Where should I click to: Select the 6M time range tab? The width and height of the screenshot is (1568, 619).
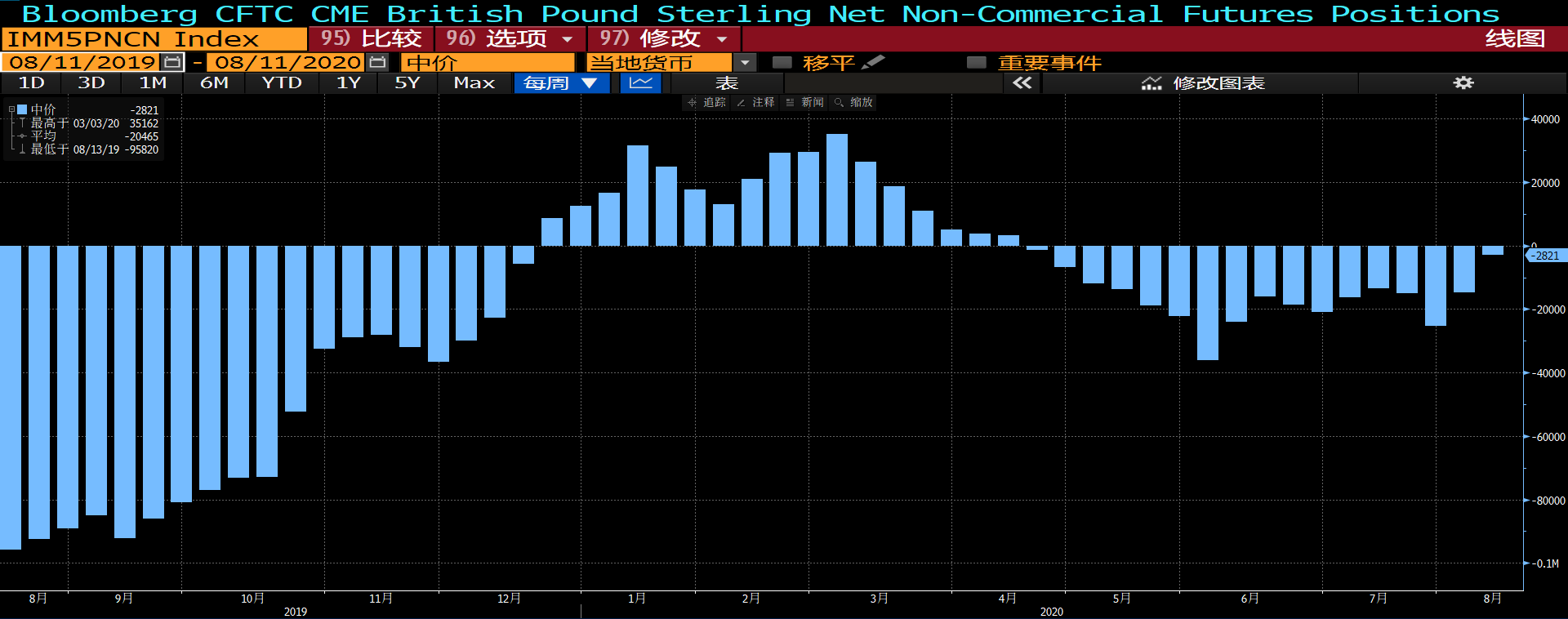tap(214, 82)
